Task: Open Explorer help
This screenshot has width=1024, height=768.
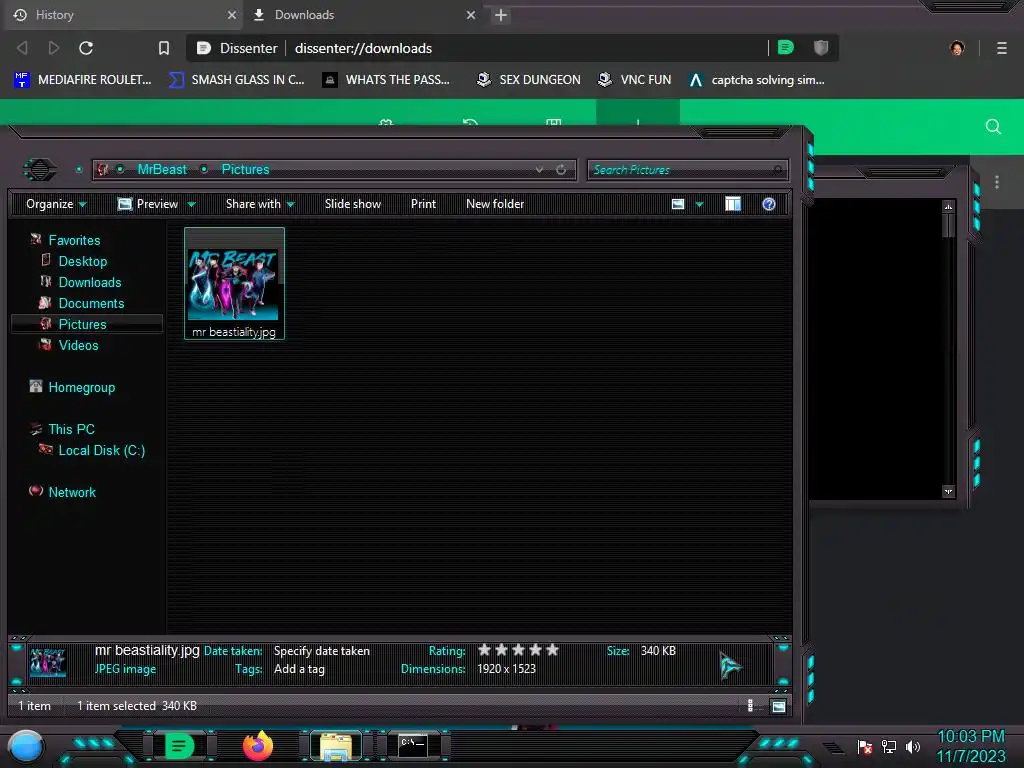Action: (x=769, y=204)
